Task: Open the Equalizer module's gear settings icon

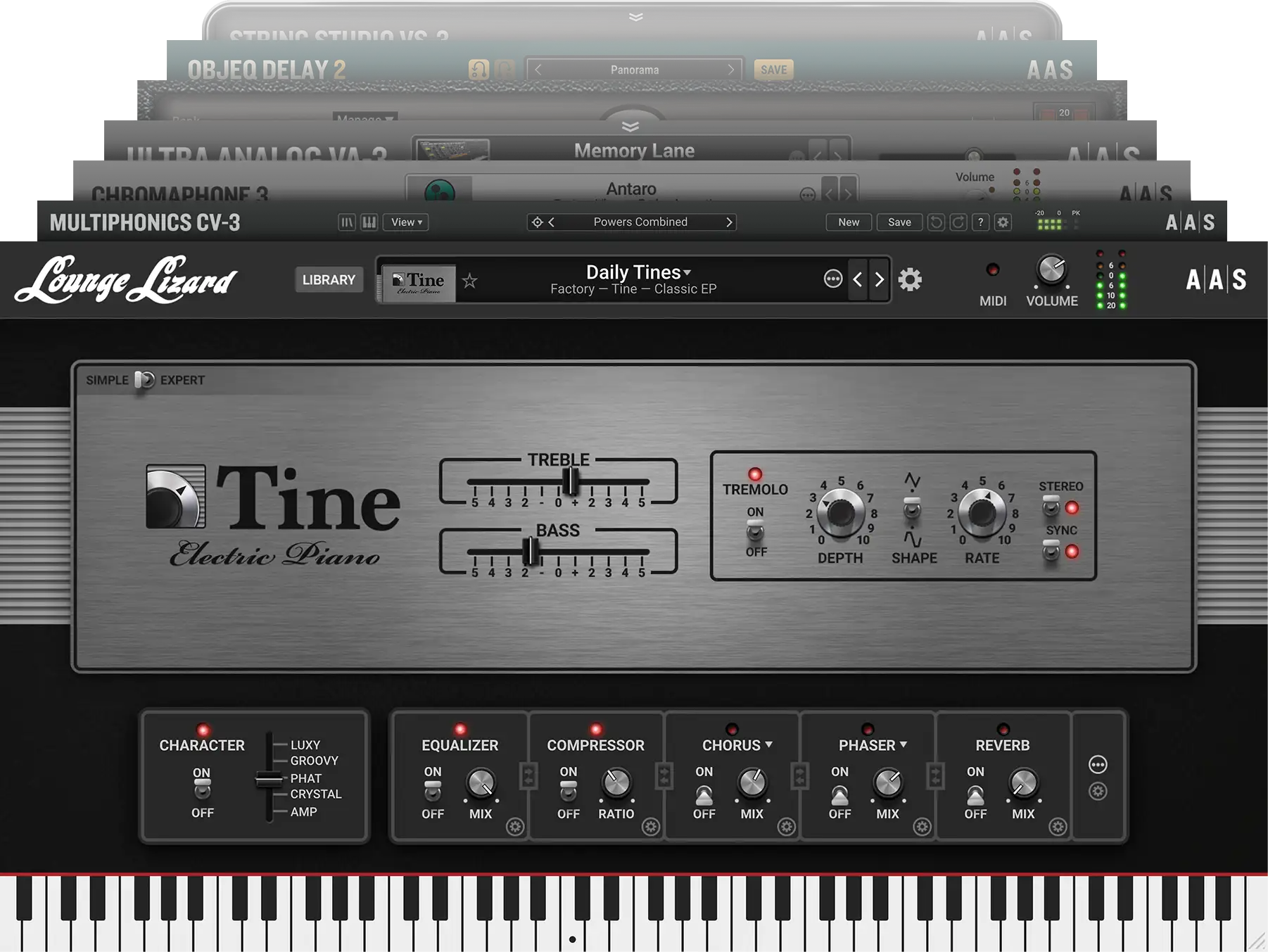Action: [514, 827]
